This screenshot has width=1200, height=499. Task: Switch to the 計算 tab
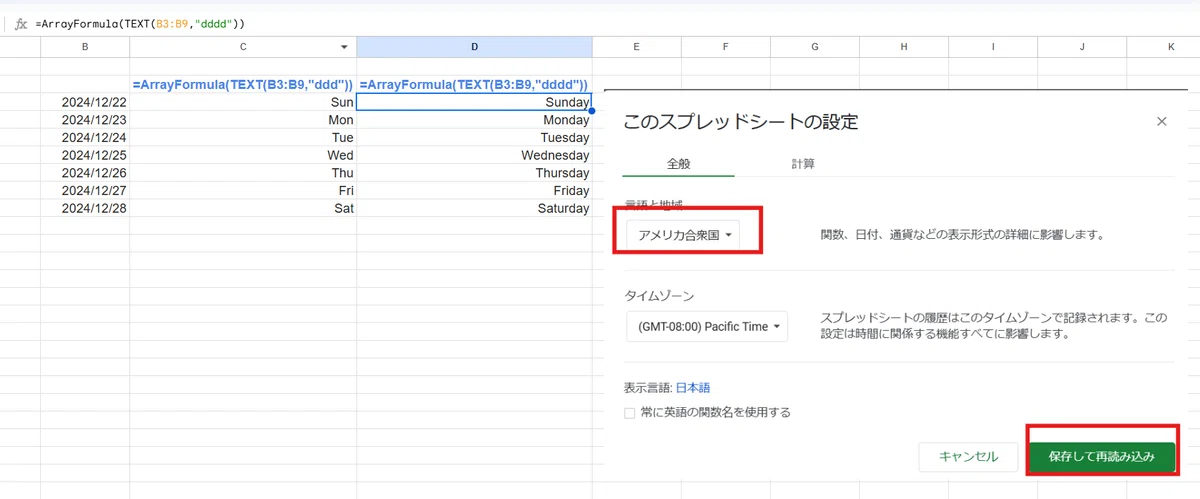(x=803, y=163)
